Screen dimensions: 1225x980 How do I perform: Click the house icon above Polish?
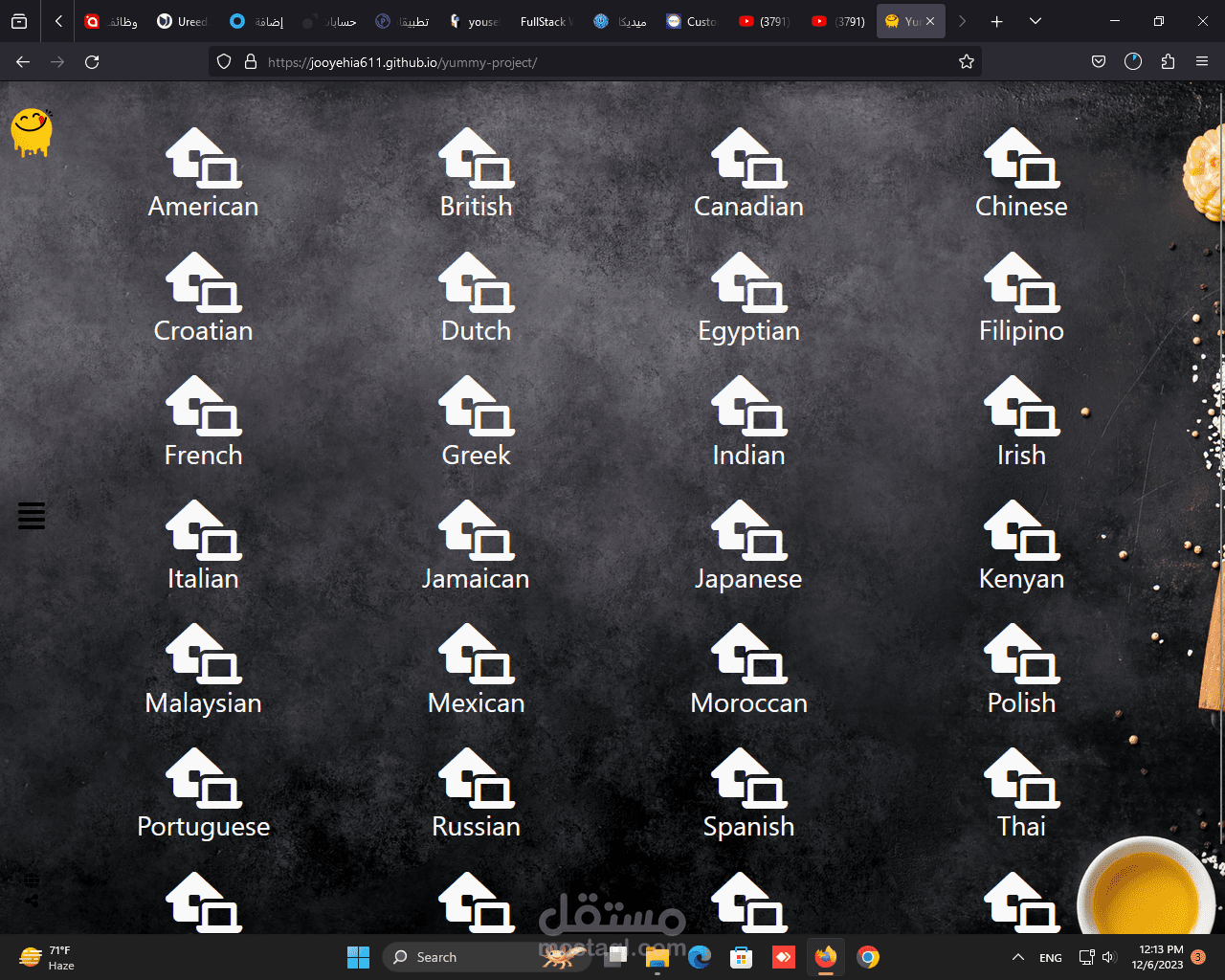tap(1022, 654)
